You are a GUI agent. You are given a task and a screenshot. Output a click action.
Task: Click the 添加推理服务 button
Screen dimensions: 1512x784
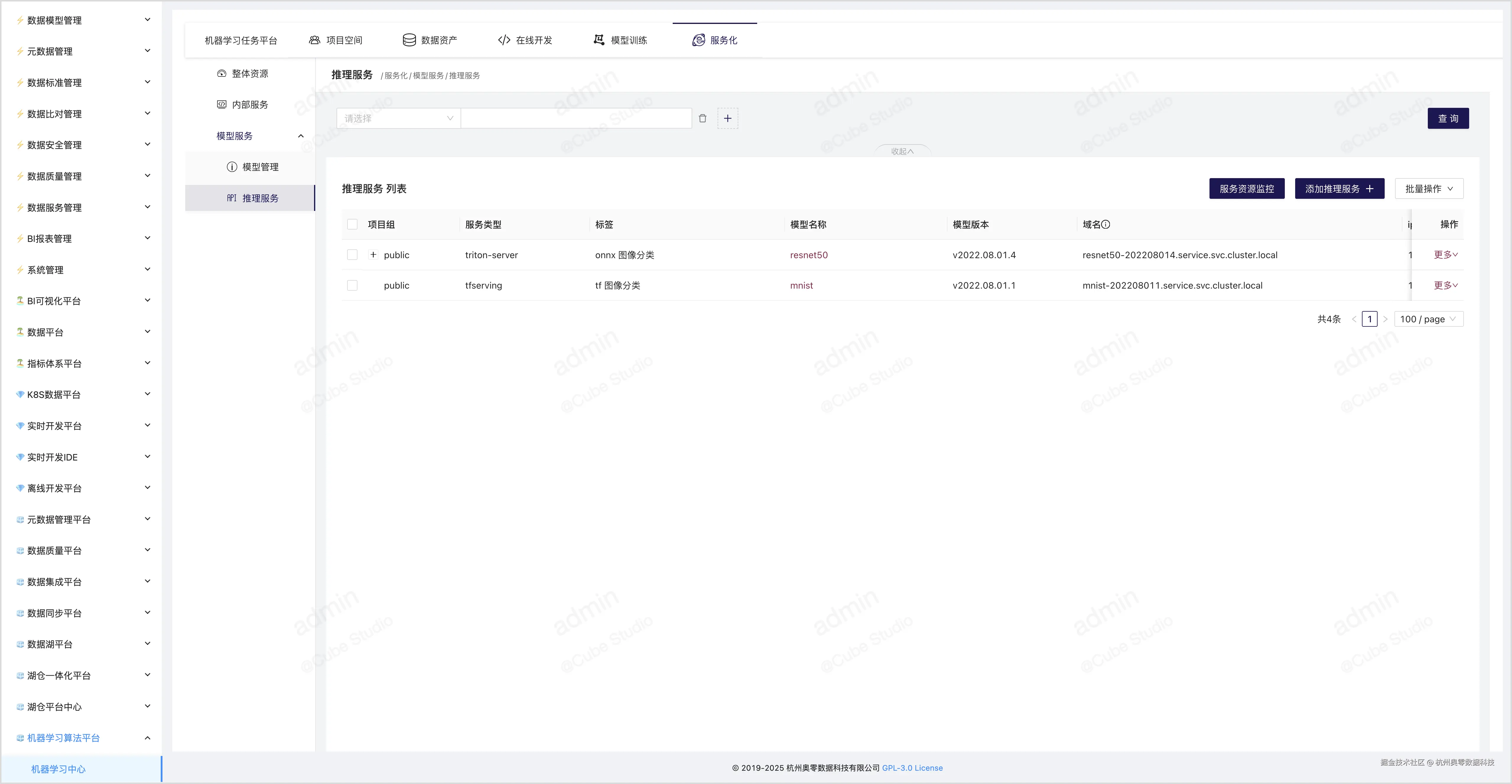pos(1339,189)
